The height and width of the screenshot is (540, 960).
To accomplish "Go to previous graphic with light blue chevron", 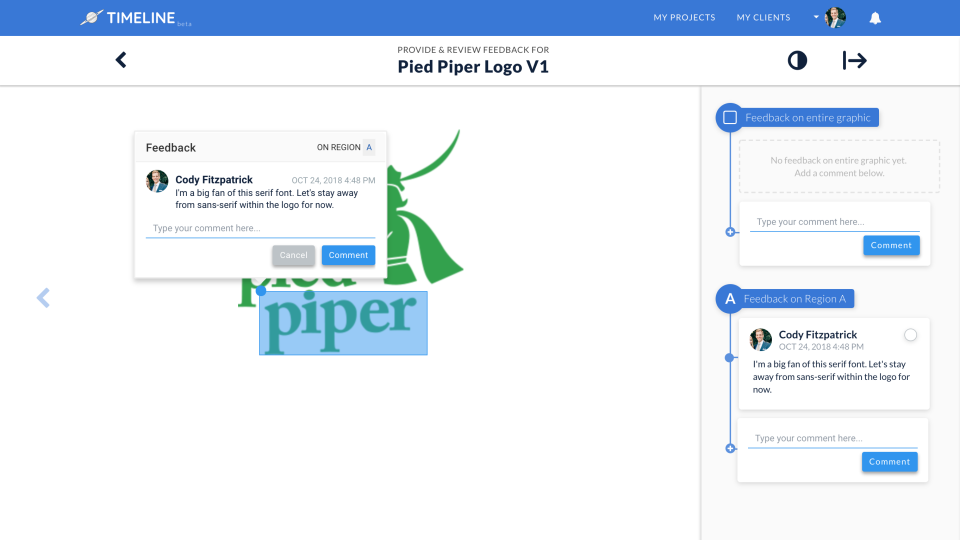I will coord(43,298).
